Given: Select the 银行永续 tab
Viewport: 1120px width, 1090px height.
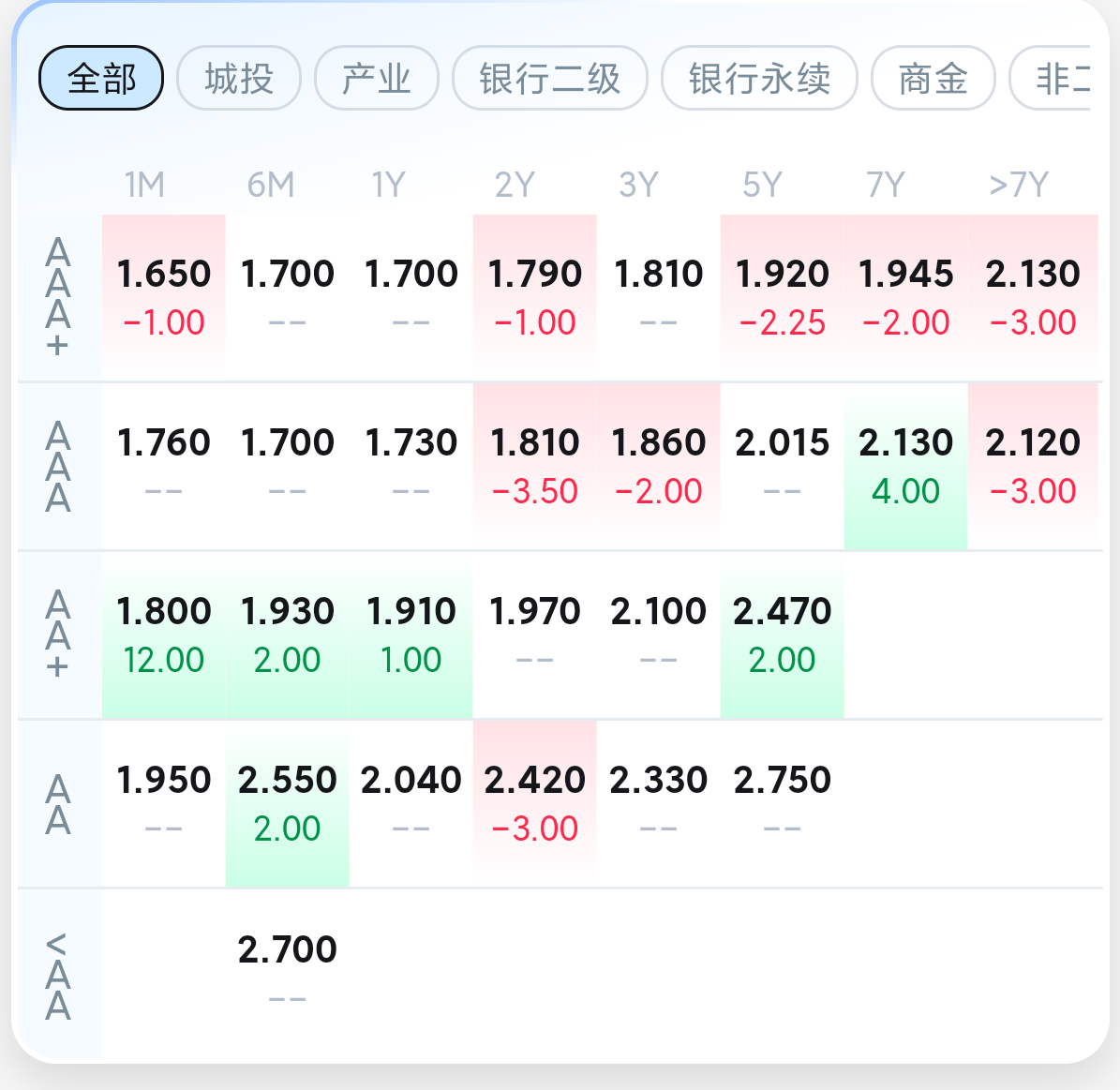Looking at the screenshot, I should 759,78.
